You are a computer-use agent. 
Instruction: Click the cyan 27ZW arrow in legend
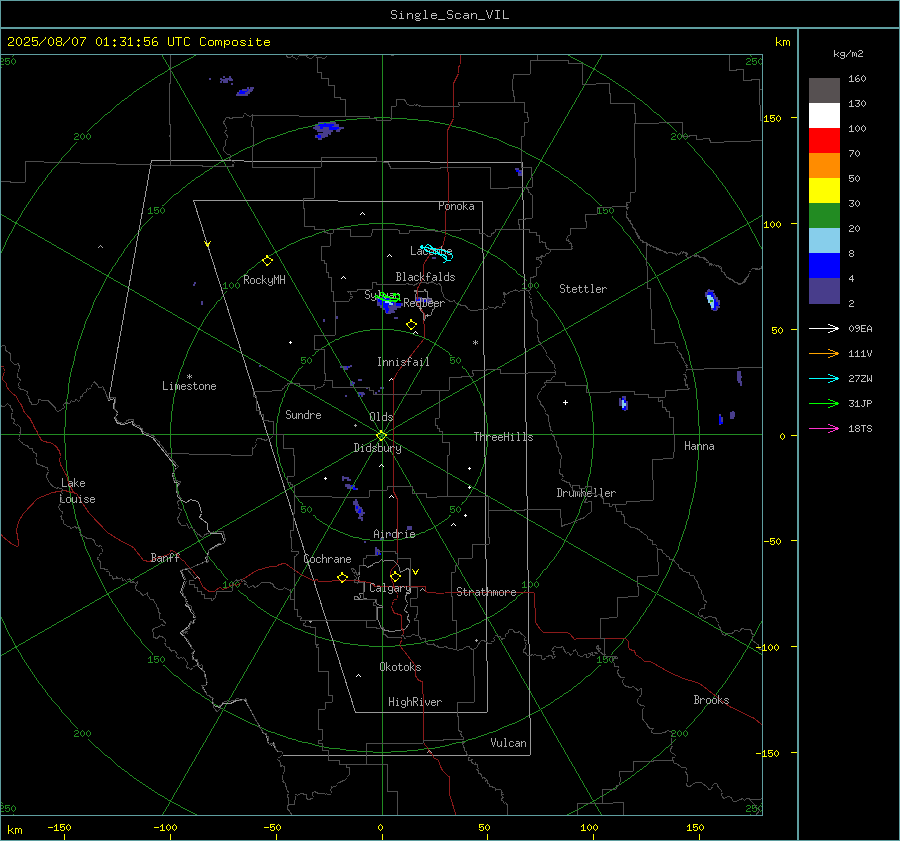(x=824, y=378)
